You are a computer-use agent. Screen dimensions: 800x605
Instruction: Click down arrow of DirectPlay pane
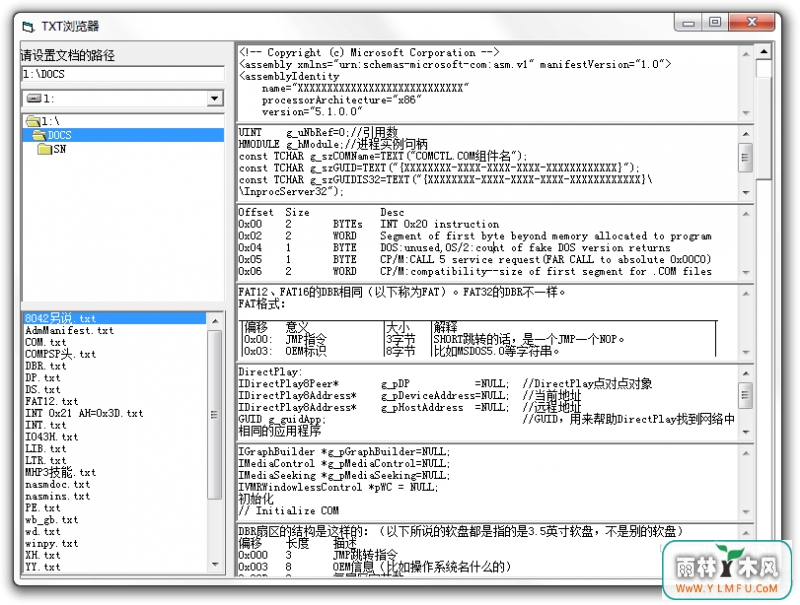tap(746, 432)
